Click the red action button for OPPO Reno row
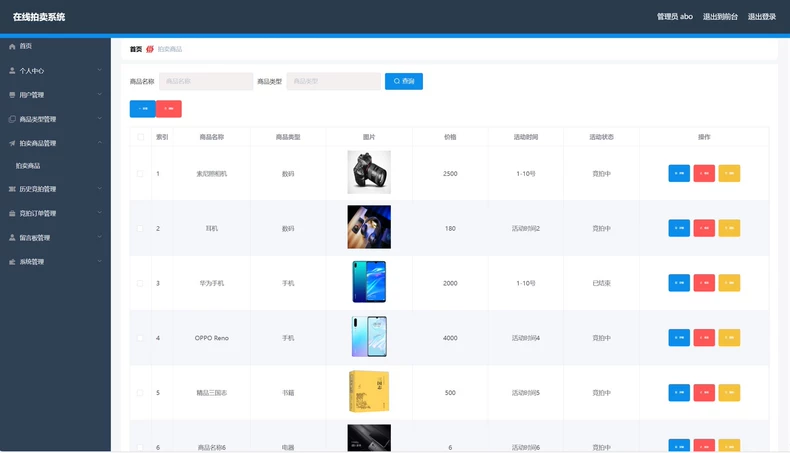 click(x=704, y=338)
